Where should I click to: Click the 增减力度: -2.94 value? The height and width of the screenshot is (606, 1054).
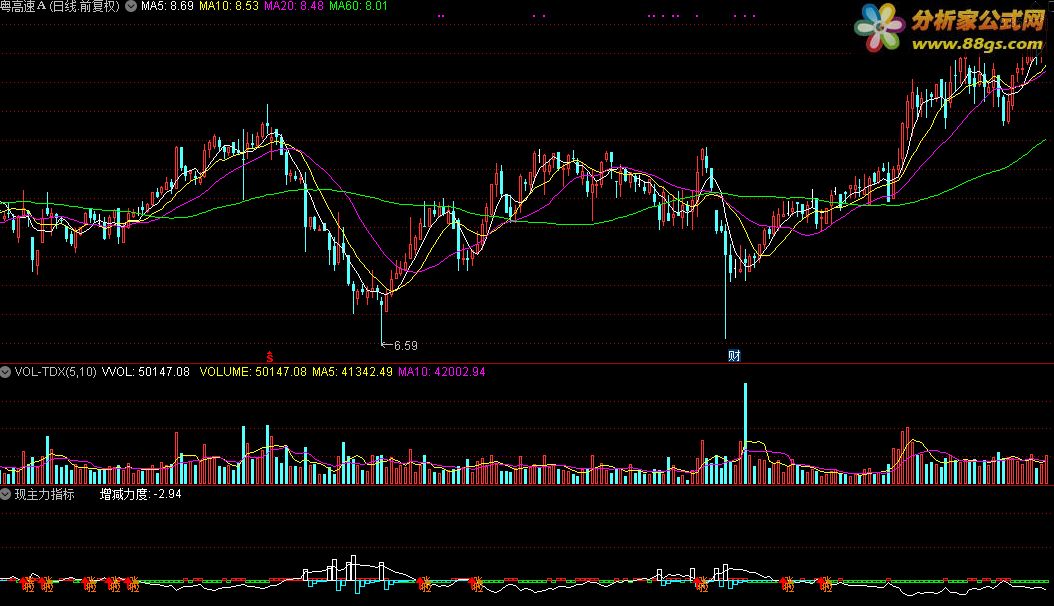click(140, 494)
